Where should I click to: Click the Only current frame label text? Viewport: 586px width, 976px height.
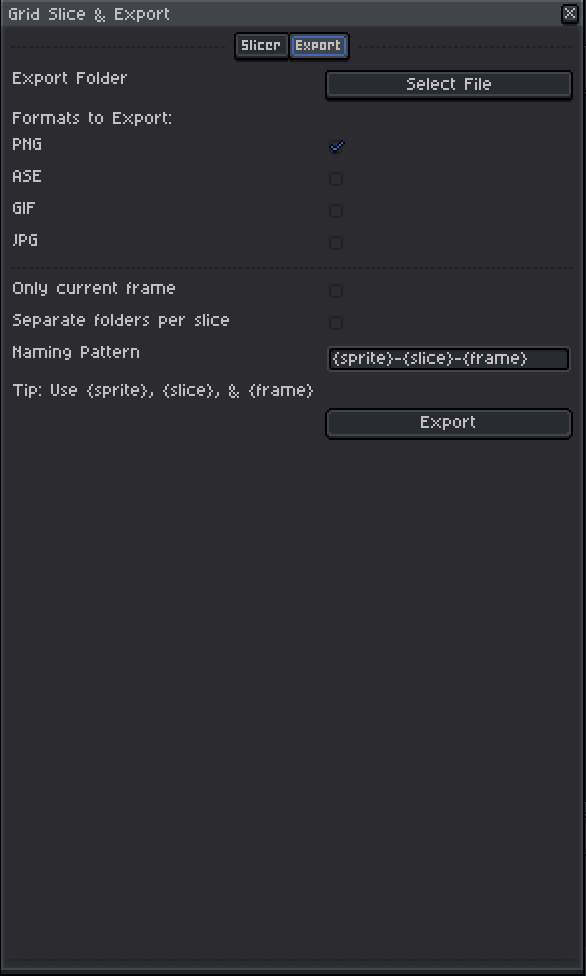(94, 289)
